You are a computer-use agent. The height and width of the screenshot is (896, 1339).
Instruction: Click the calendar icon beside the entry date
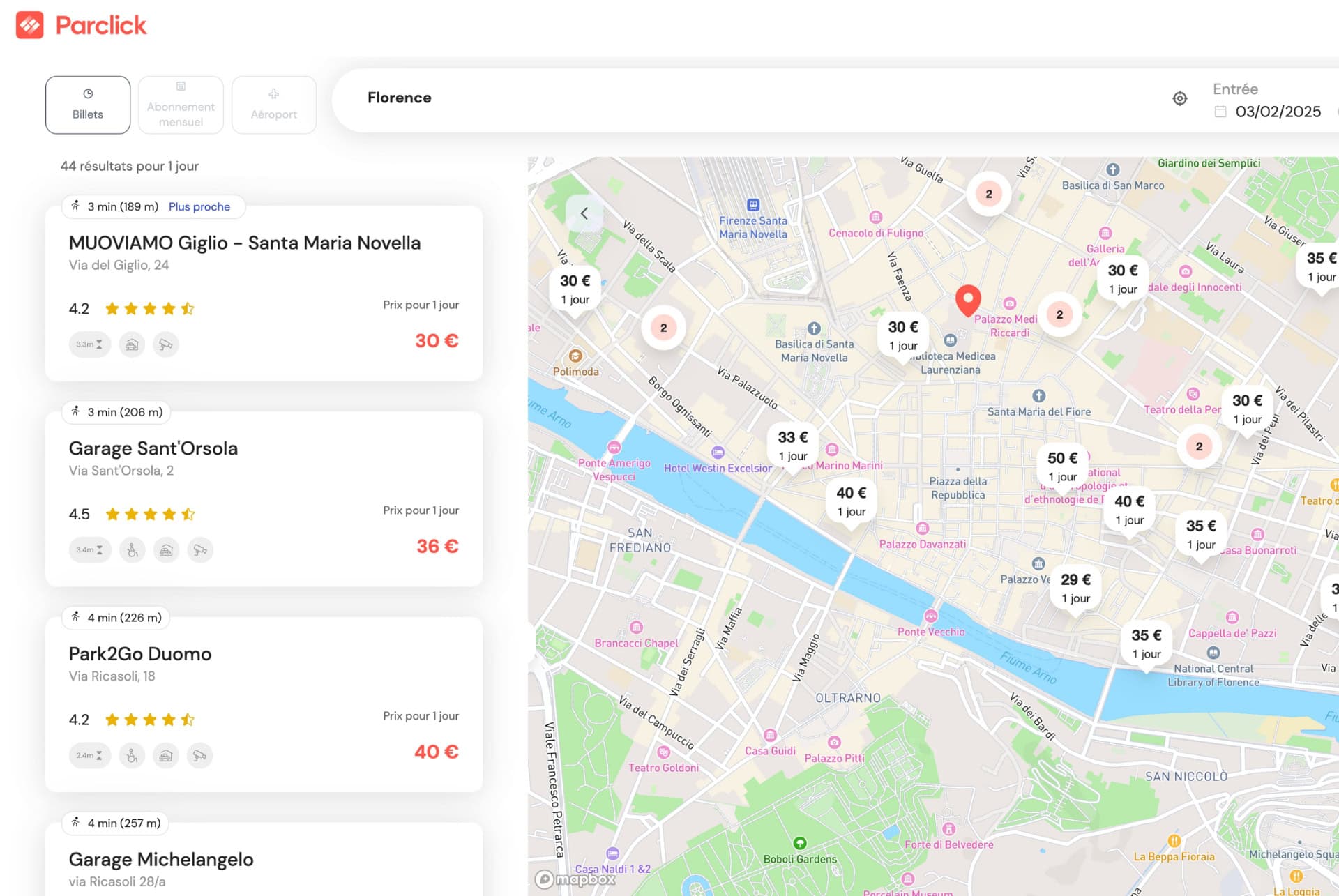coord(1220,112)
